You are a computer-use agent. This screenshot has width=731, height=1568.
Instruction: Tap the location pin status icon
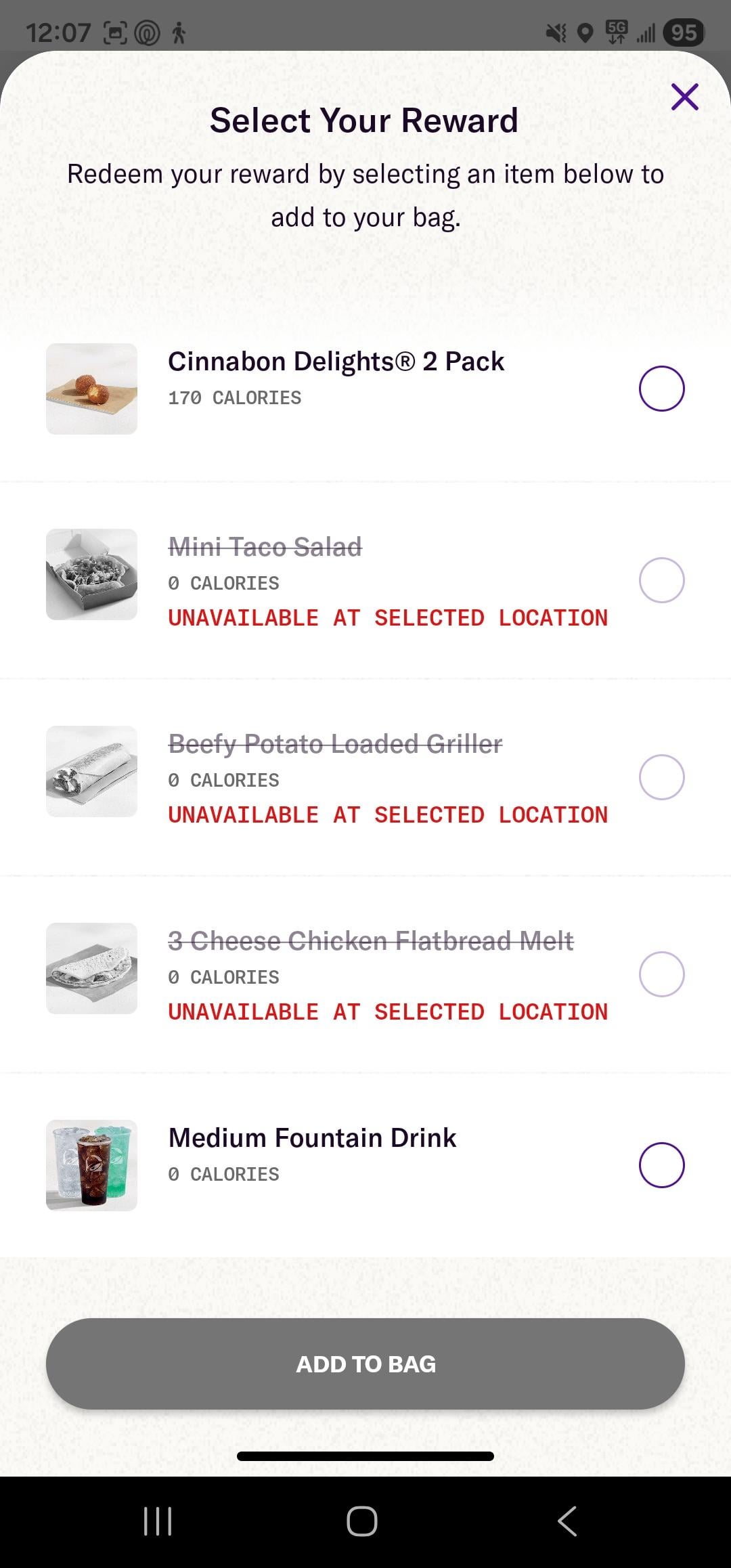point(585,32)
